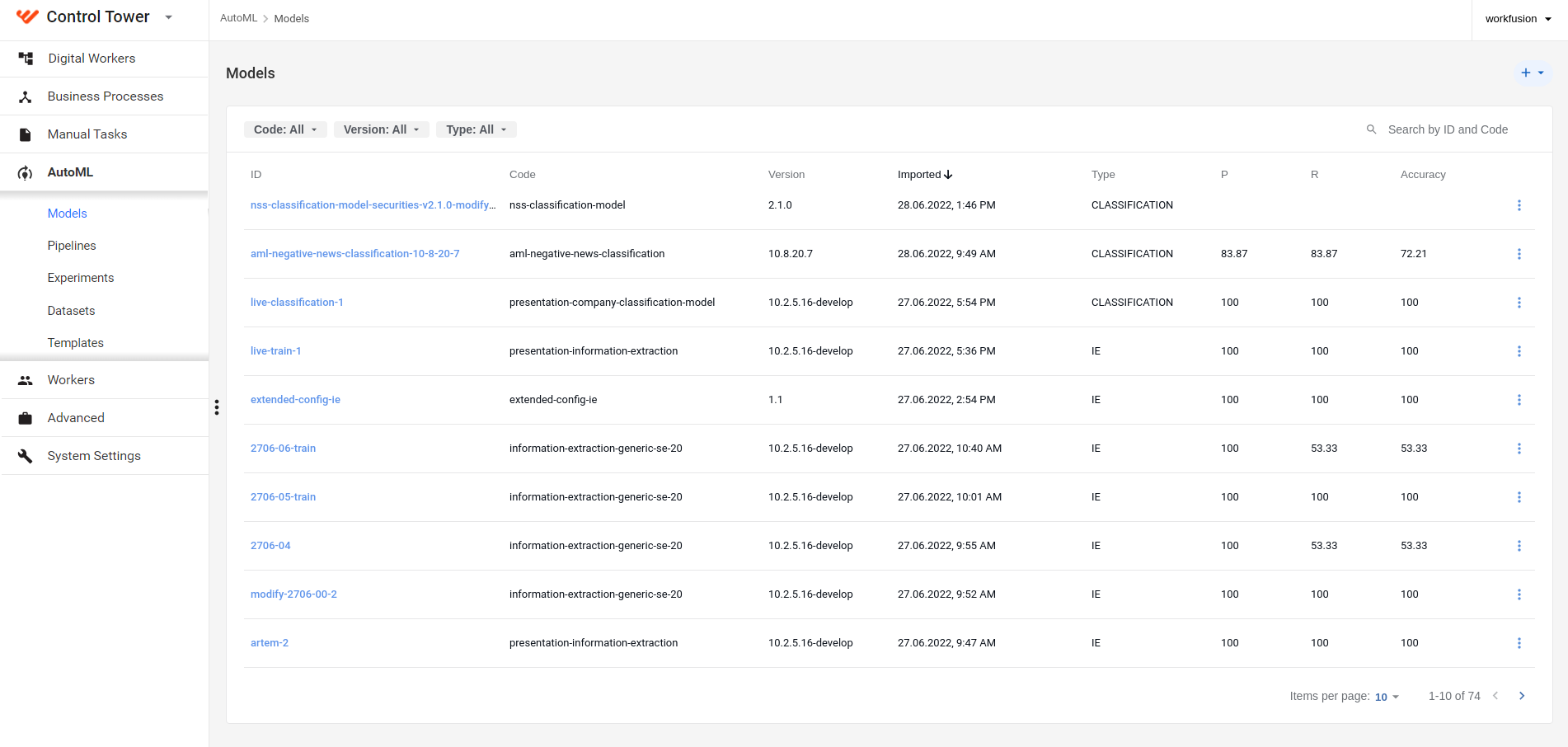
Task: Open the Version: All filter
Action: (x=382, y=129)
